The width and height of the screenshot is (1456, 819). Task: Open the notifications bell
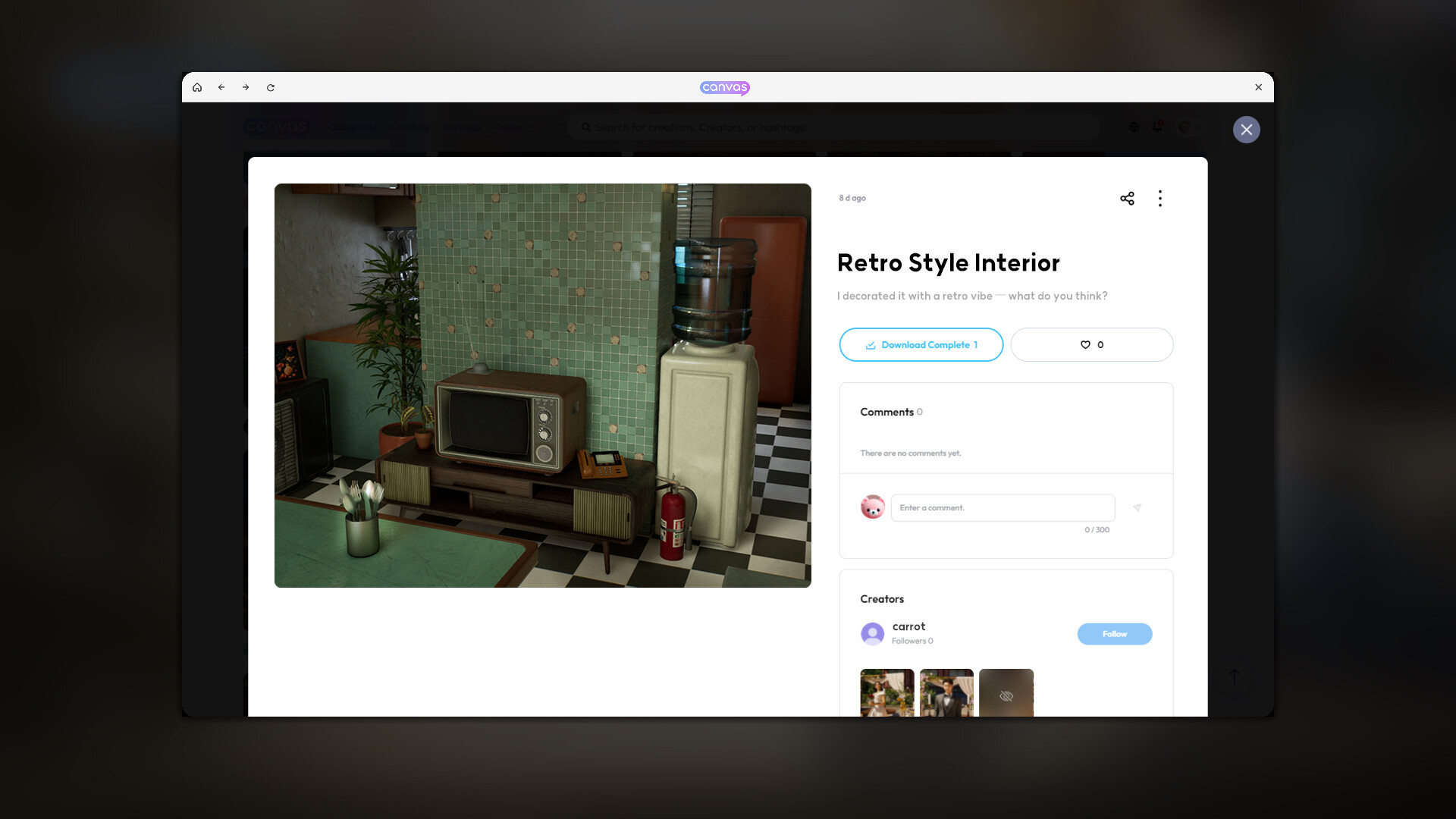point(1157,127)
